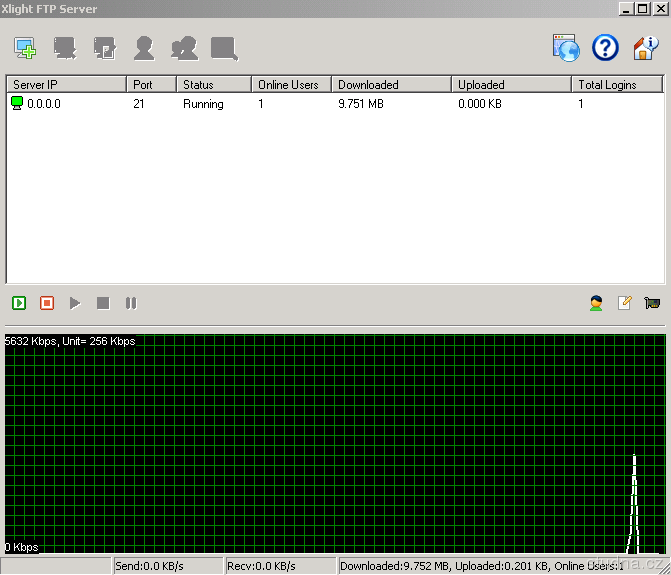Screen dimensions: 671x575
Task: Click the network card icon
Action: pos(652,303)
